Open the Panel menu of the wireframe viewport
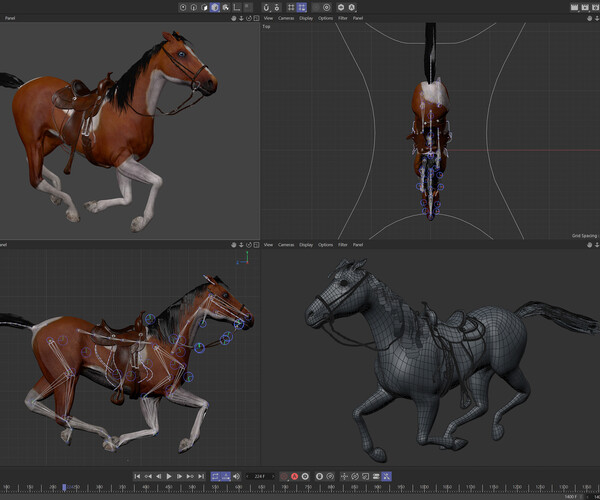Image resolution: width=600 pixels, height=500 pixels. pyautogui.click(x=358, y=244)
